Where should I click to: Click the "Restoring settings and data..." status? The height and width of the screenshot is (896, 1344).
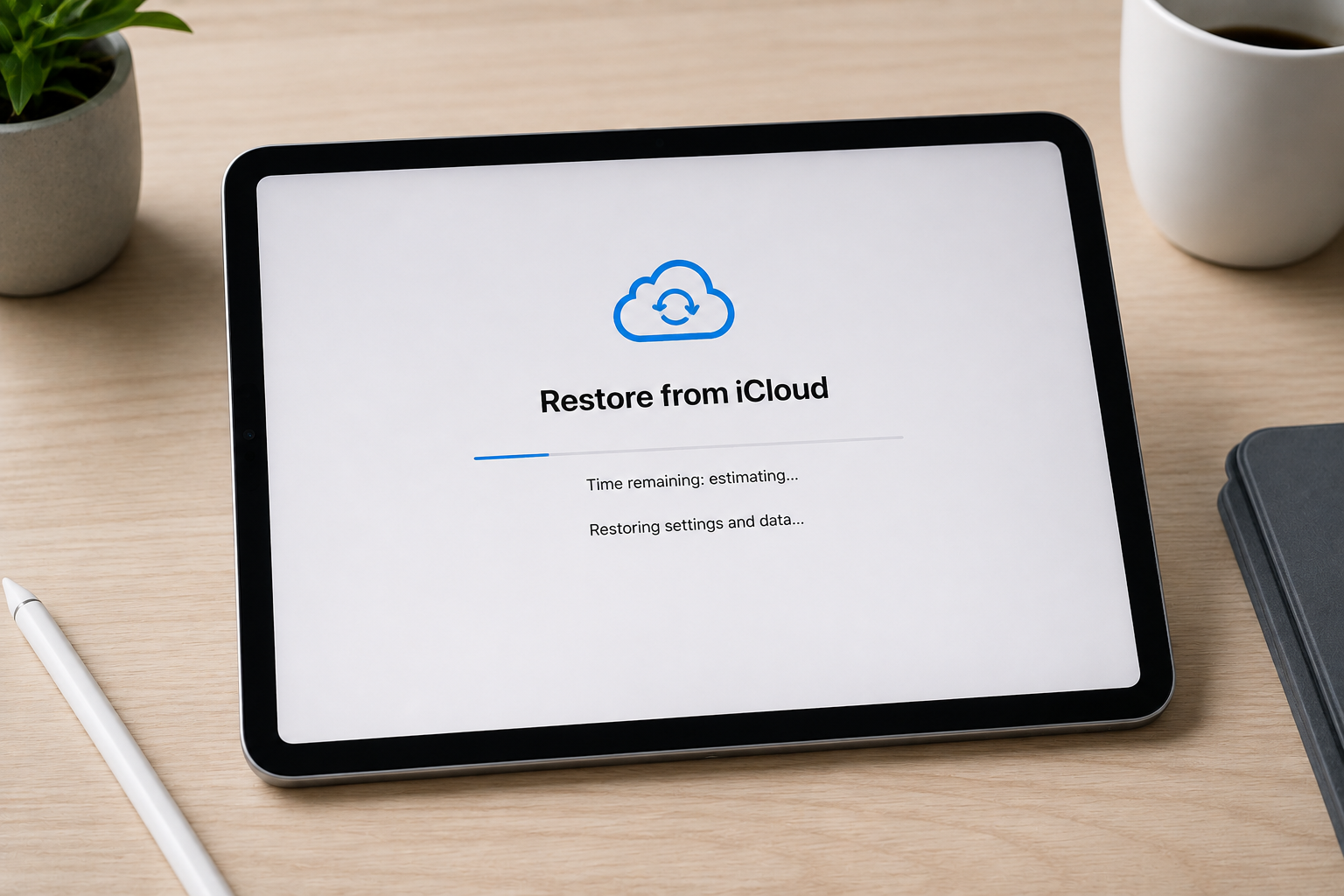pyautogui.click(x=696, y=524)
